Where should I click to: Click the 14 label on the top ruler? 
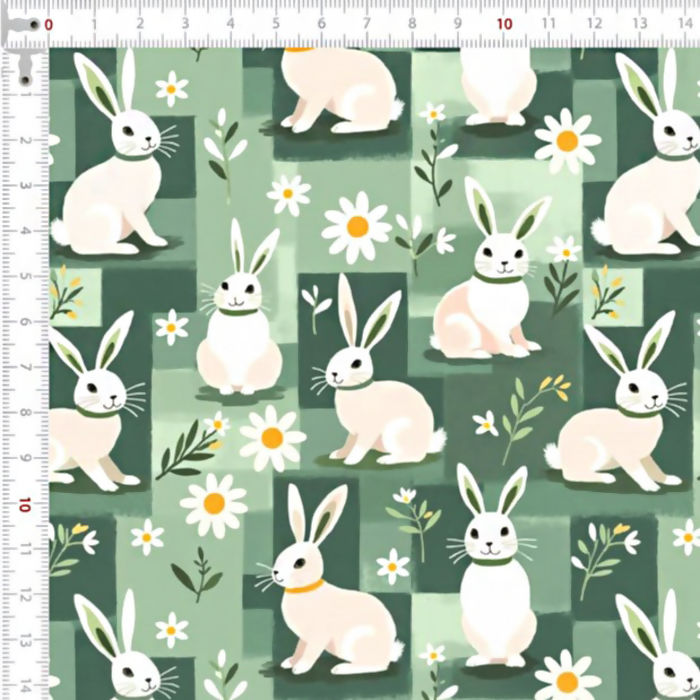pyautogui.click(x=685, y=24)
